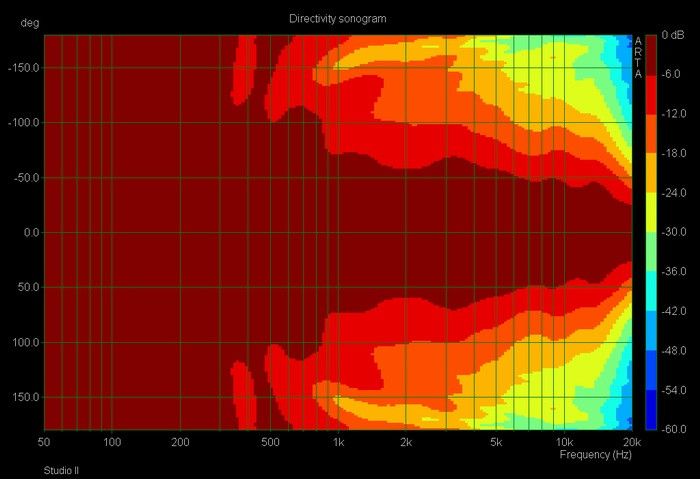Click the "2k" frequency axis label
This screenshot has width=700, height=479.
(x=406, y=442)
